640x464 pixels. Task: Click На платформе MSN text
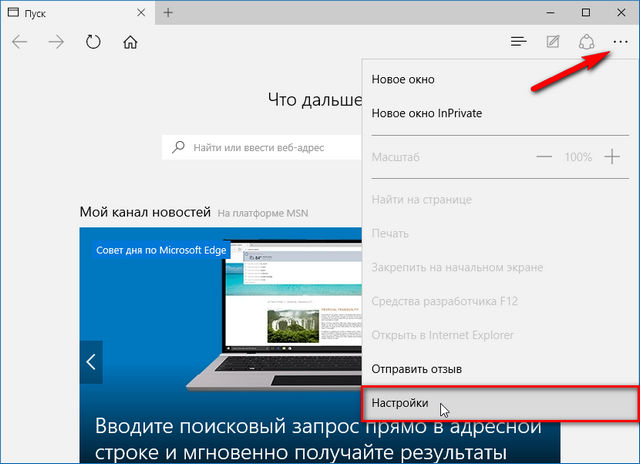[263, 213]
